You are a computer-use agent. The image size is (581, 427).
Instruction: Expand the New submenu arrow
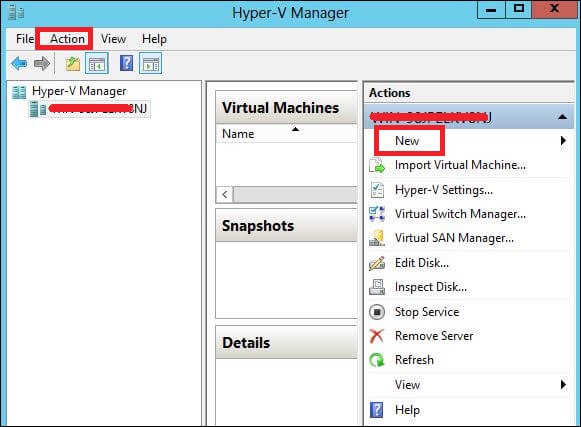tap(563, 141)
